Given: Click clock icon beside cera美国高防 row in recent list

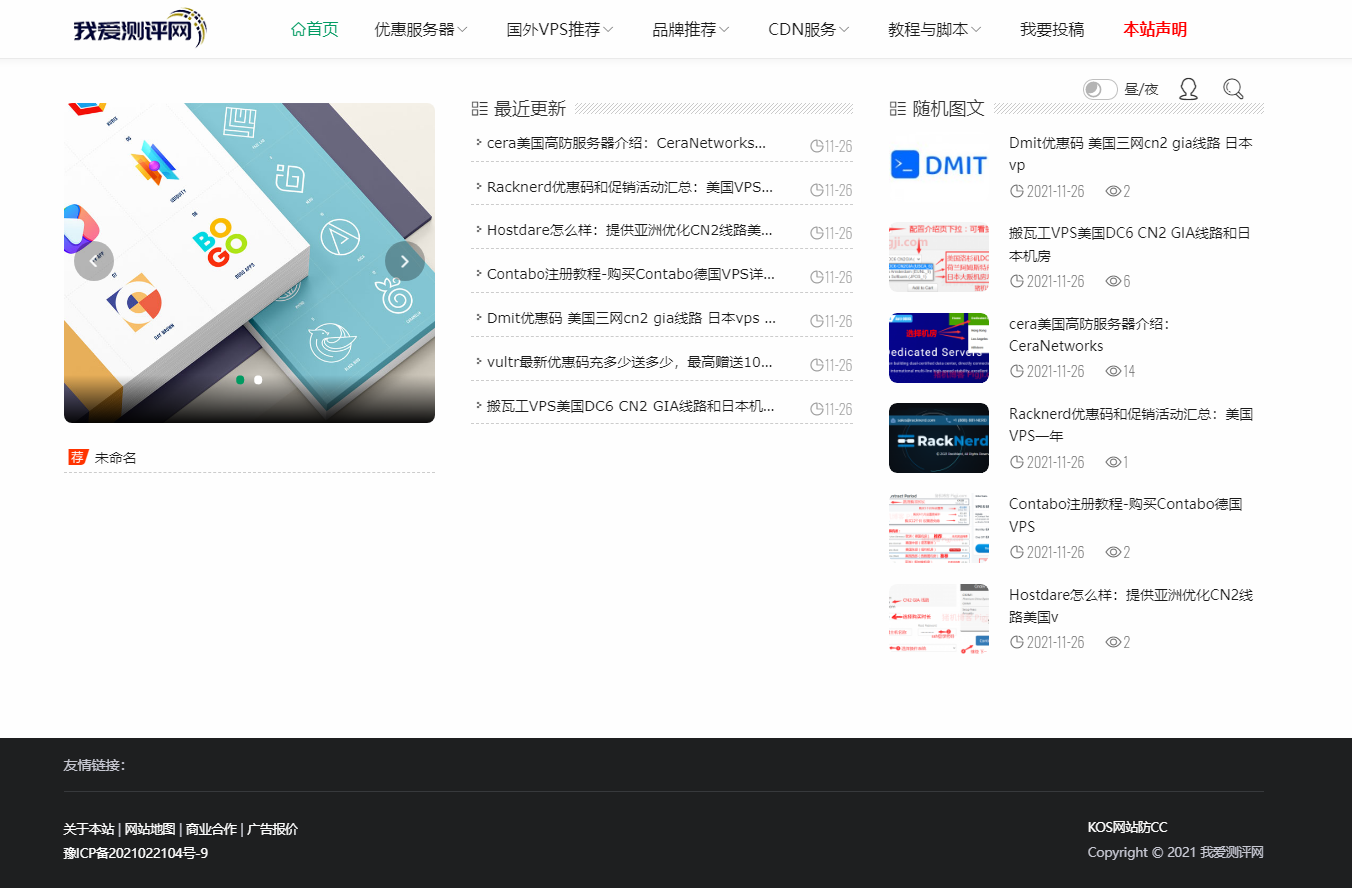Looking at the screenshot, I should (817, 146).
